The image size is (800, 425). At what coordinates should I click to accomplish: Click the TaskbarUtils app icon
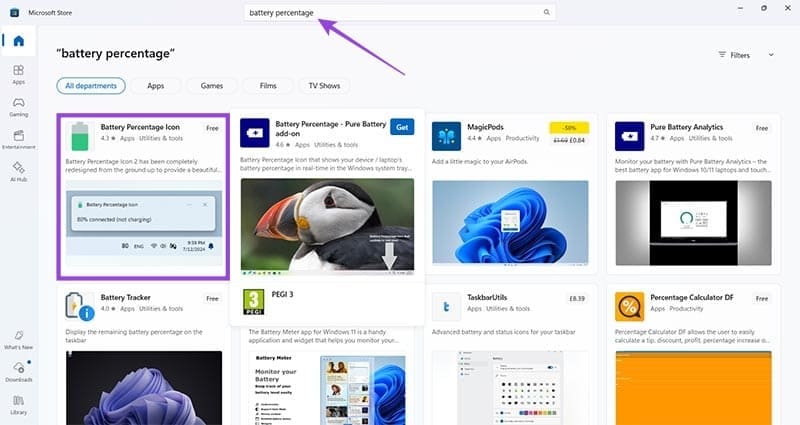click(x=446, y=307)
